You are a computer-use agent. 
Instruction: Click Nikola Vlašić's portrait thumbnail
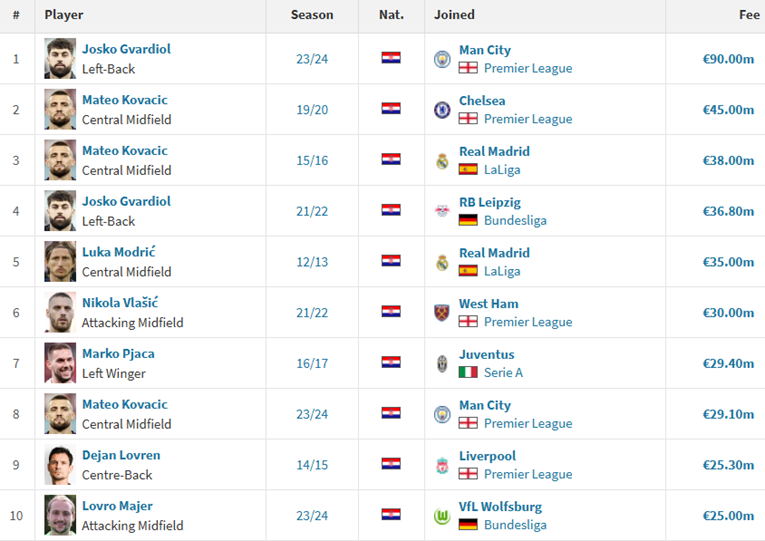coord(60,312)
